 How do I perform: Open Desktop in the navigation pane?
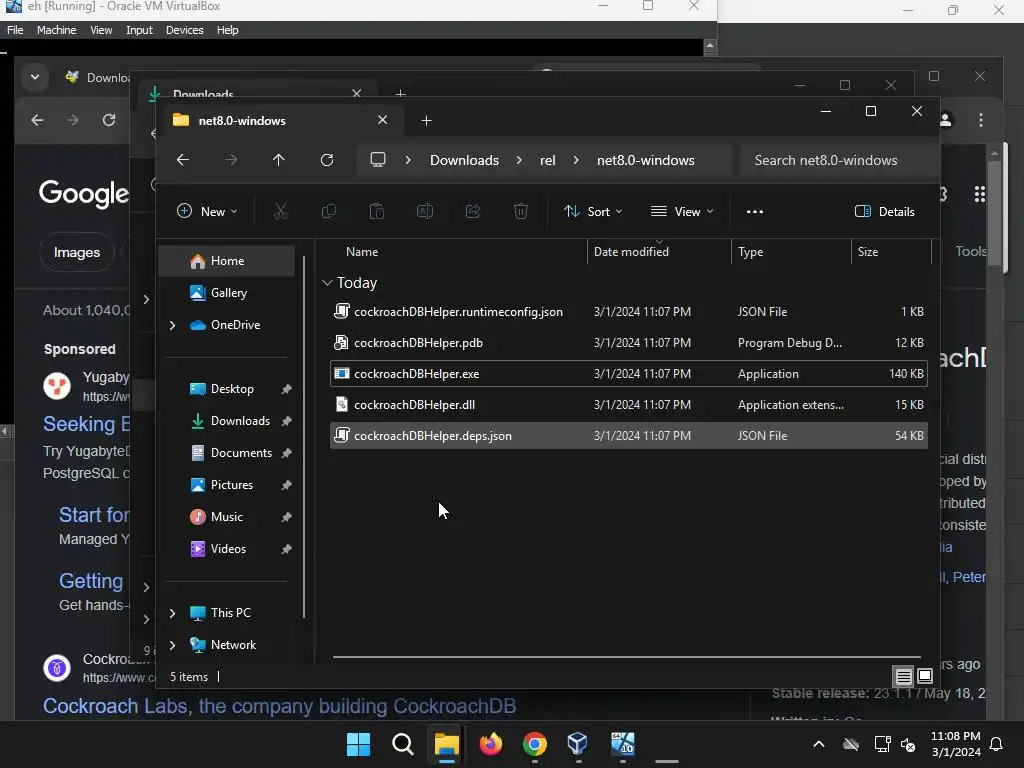pos(232,389)
